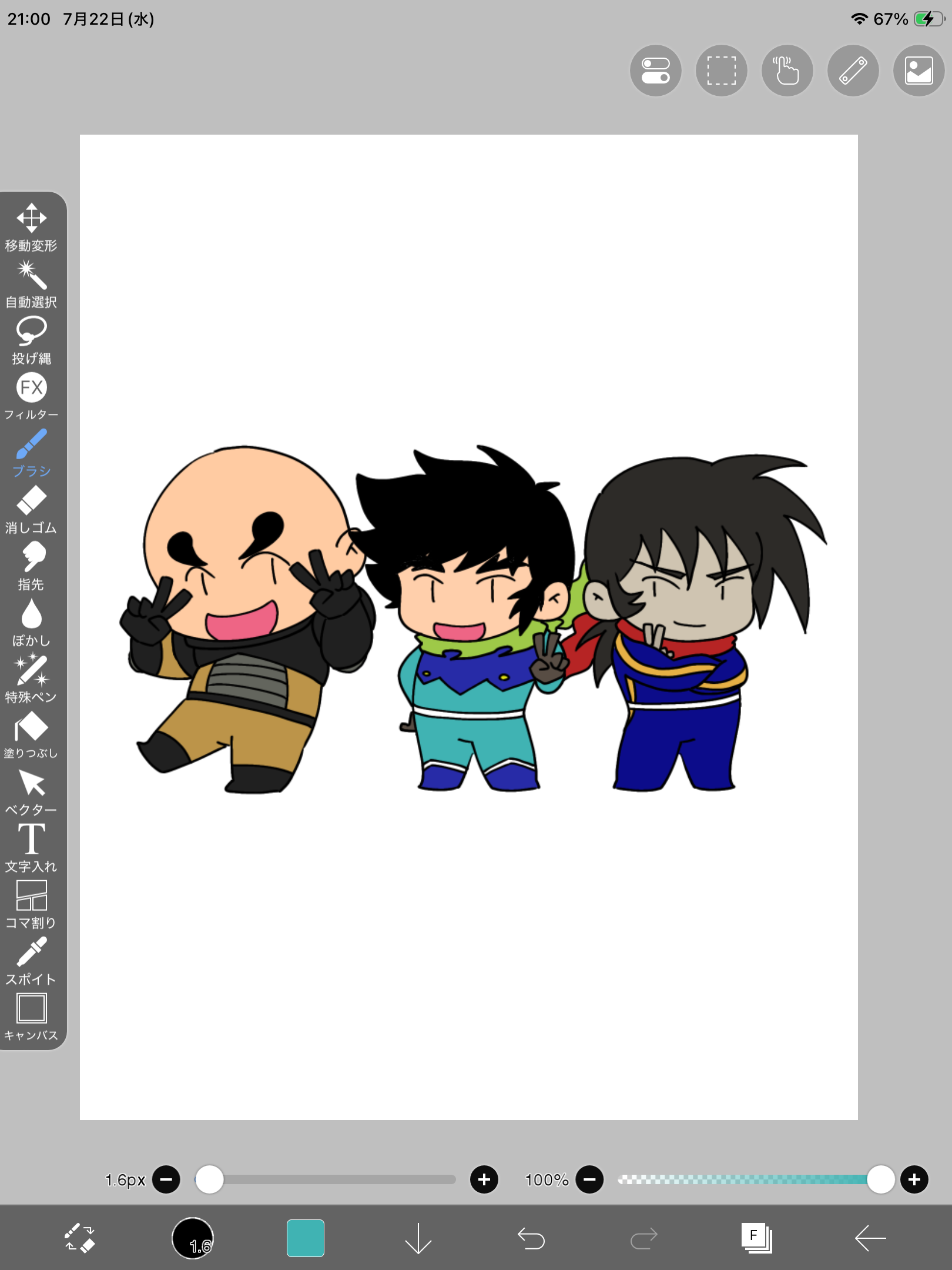Image resolution: width=952 pixels, height=1270 pixels.
Task: Toggle the stabilizer hand gesture button
Action: click(x=787, y=71)
